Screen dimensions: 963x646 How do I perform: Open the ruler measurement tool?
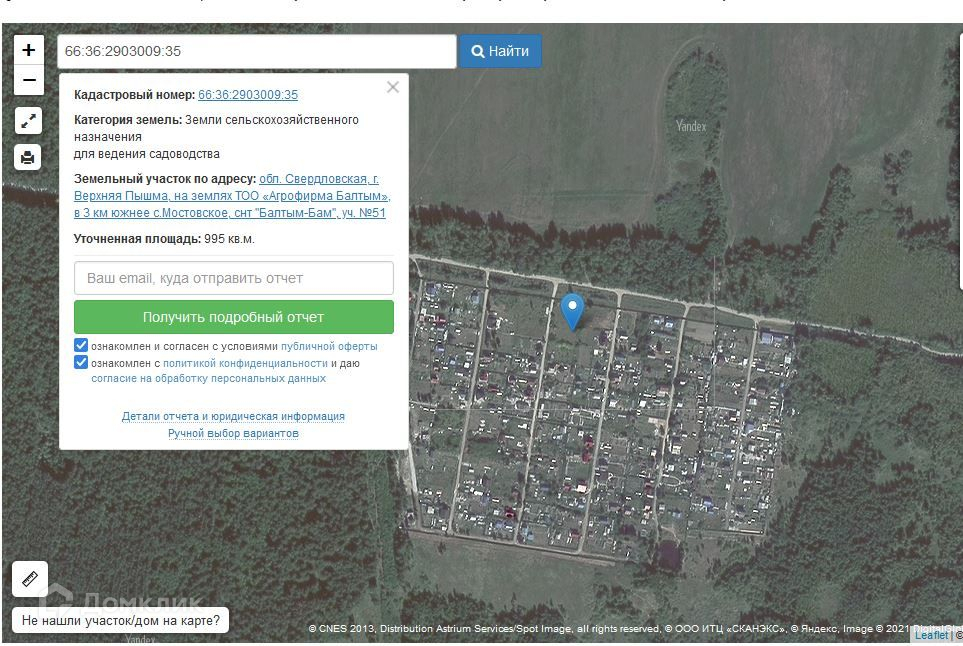(30, 578)
